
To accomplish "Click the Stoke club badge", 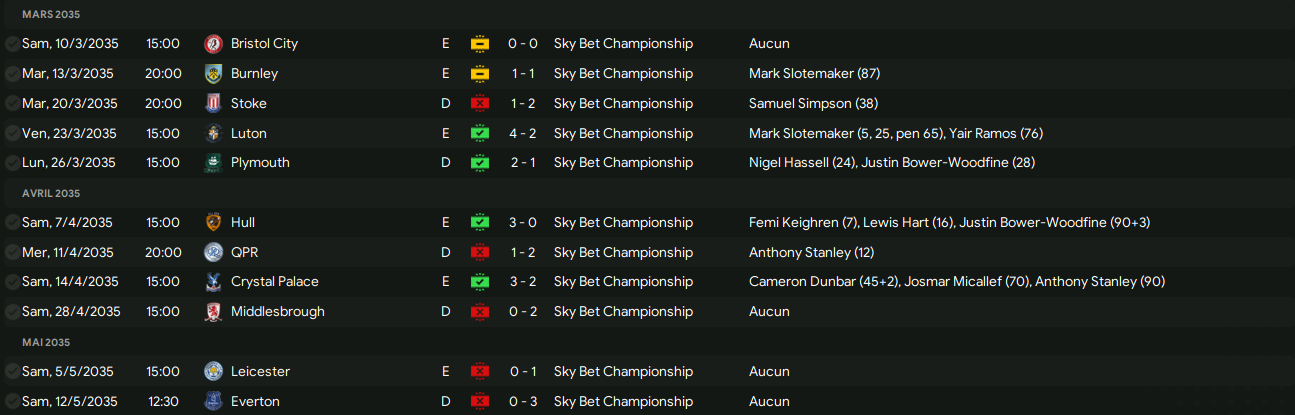I will 212,104.
